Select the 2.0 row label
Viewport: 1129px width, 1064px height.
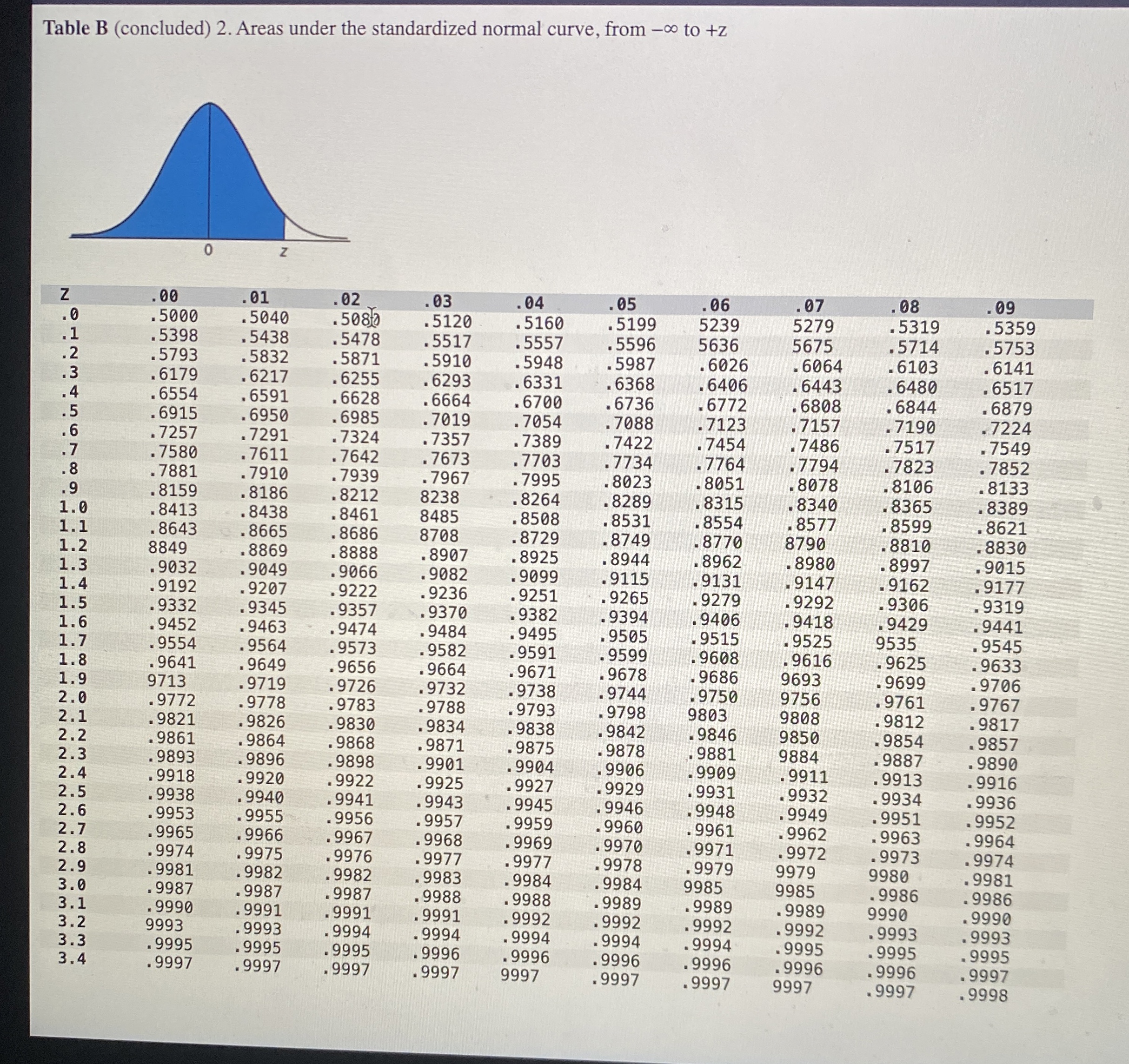point(73,697)
